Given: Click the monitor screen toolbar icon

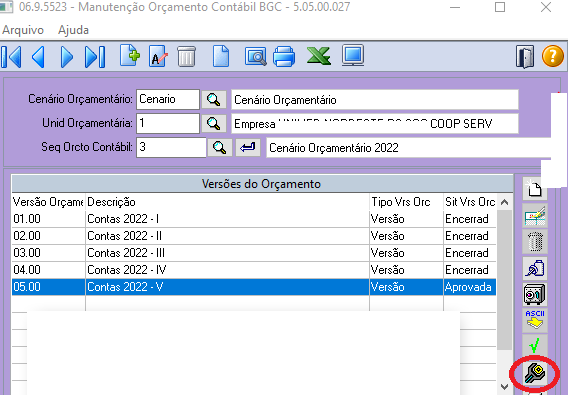Looking at the screenshot, I should pos(353,55).
